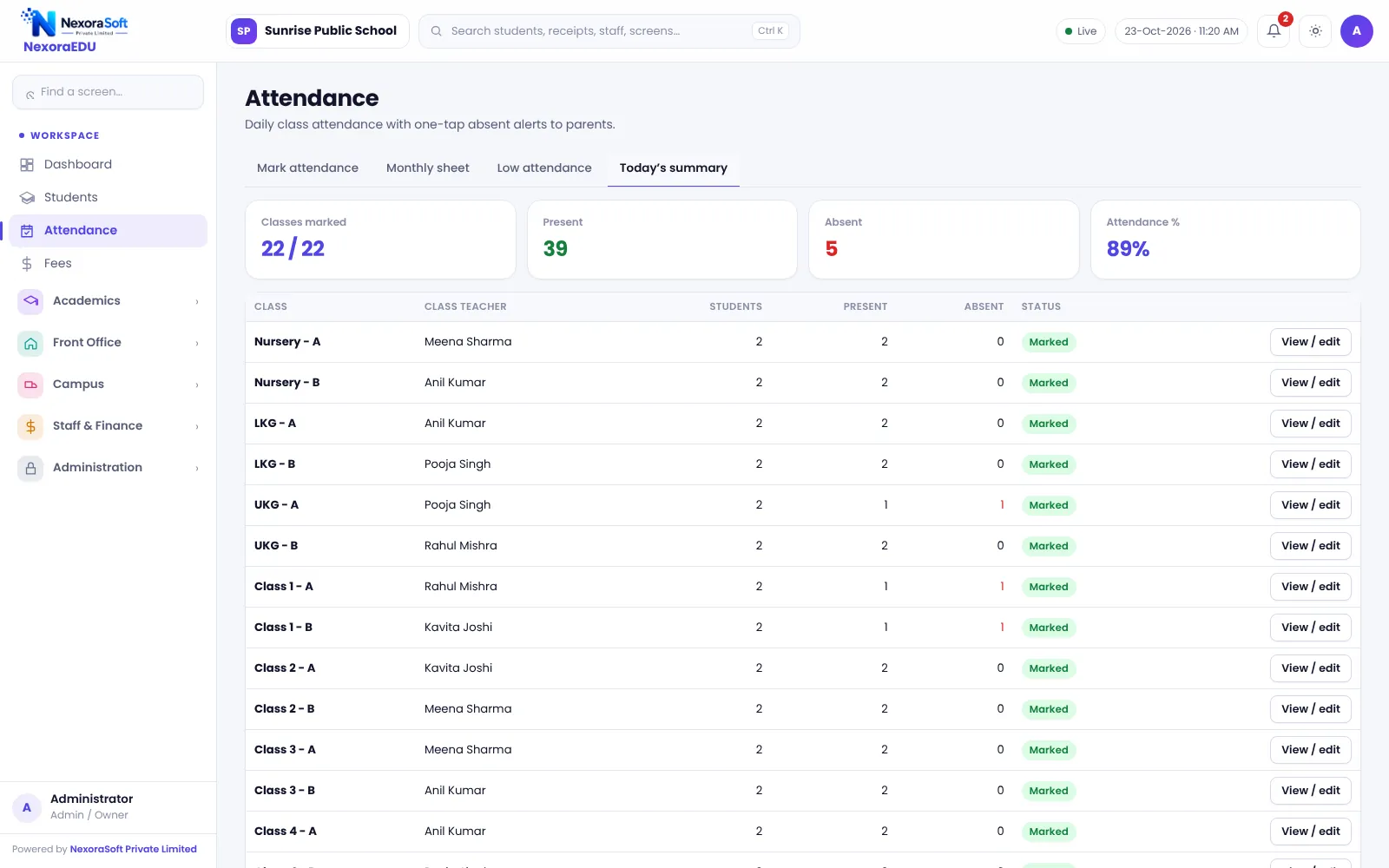The width and height of the screenshot is (1389, 868).
Task: Select the Today's summary tab
Action: tap(674, 168)
